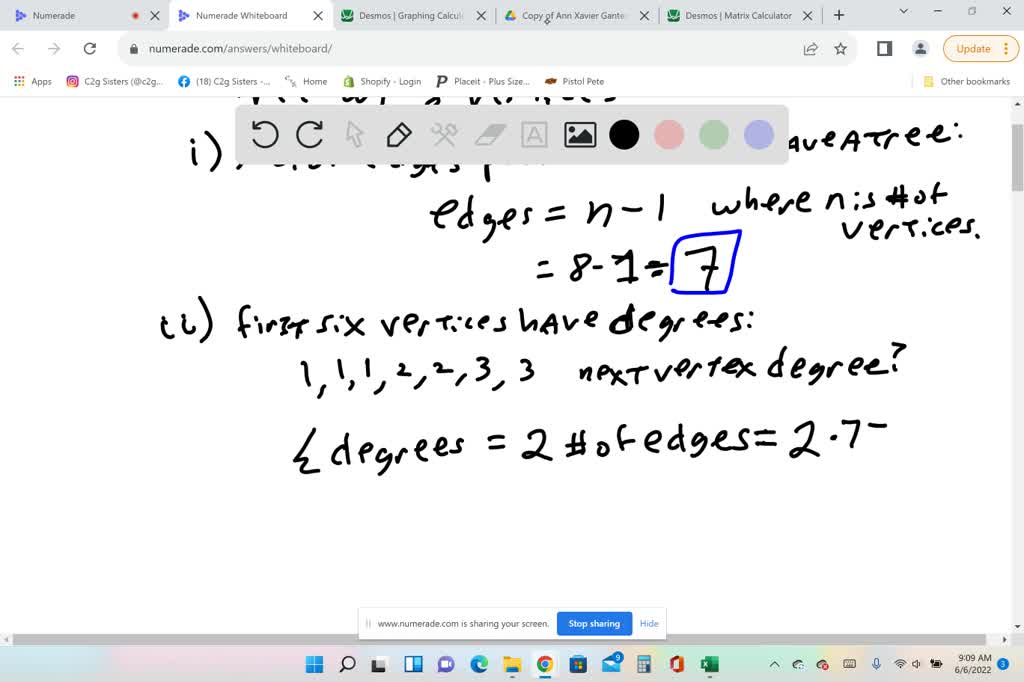Toggle the bookmark star for this page
Screen dimensions: 1024x682
[841, 48]
